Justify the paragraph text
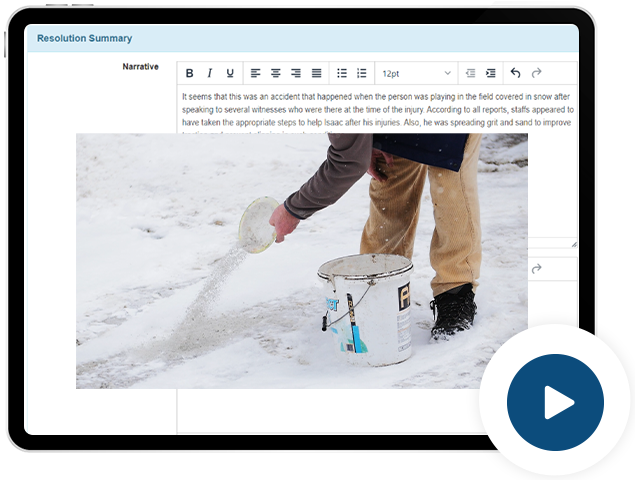The width and height of the screenshot is (635, 480). [x=316, y=73]
